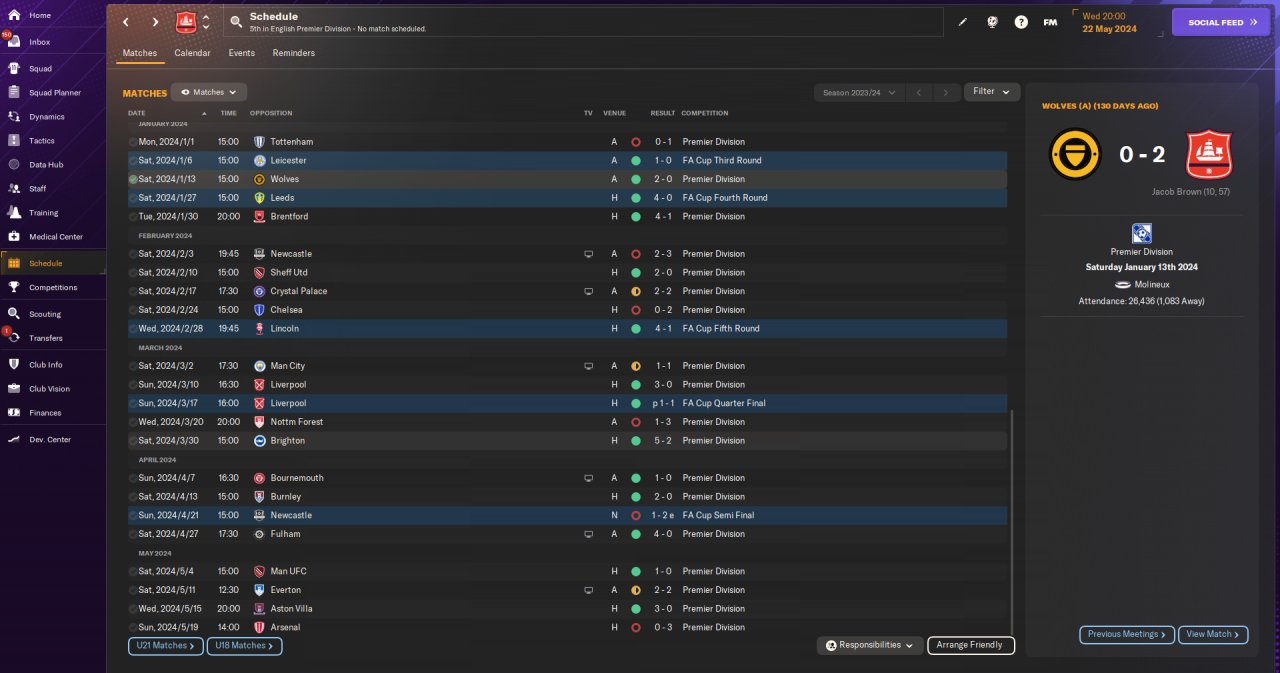Go to the previous season arrow
This screenshot has width=1280, height=673.
pos(918,92)
